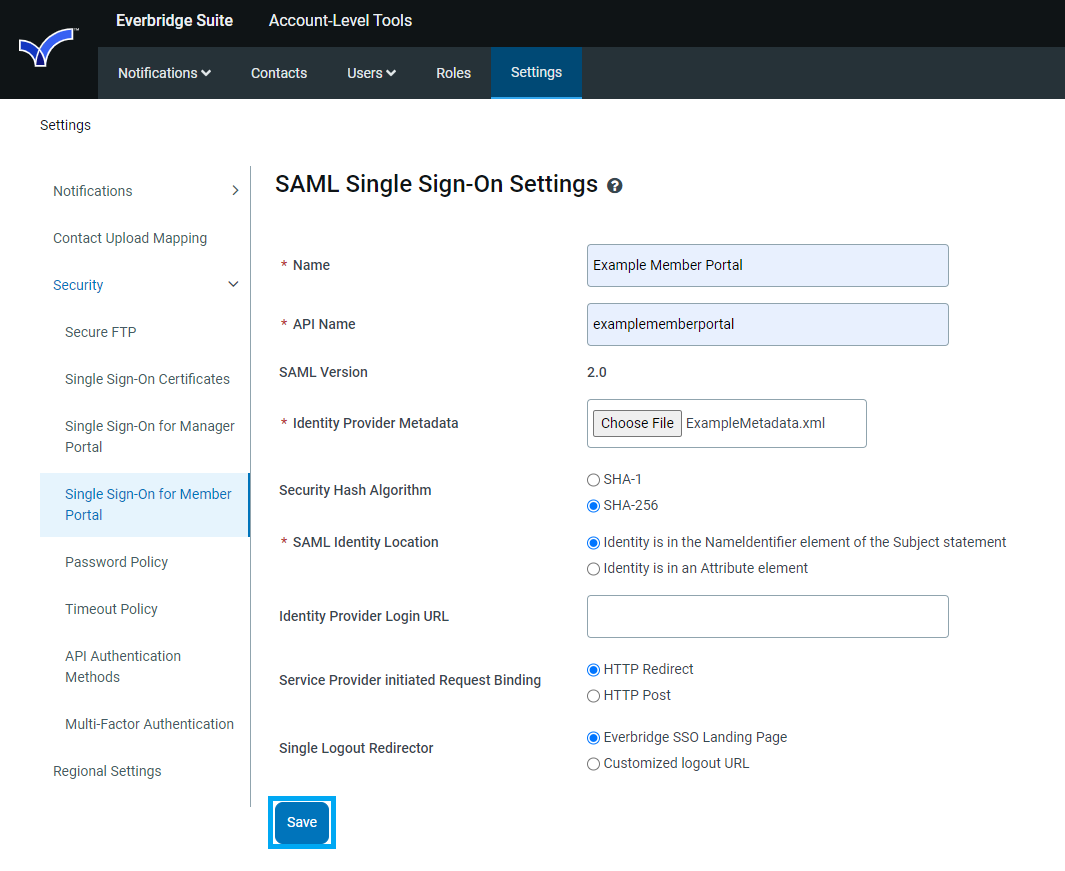Image resolution: width=1065 pixels, height=871 pixels.
Task: Open Multi-Factor Authentication settings
Action: tap(149, 724)
